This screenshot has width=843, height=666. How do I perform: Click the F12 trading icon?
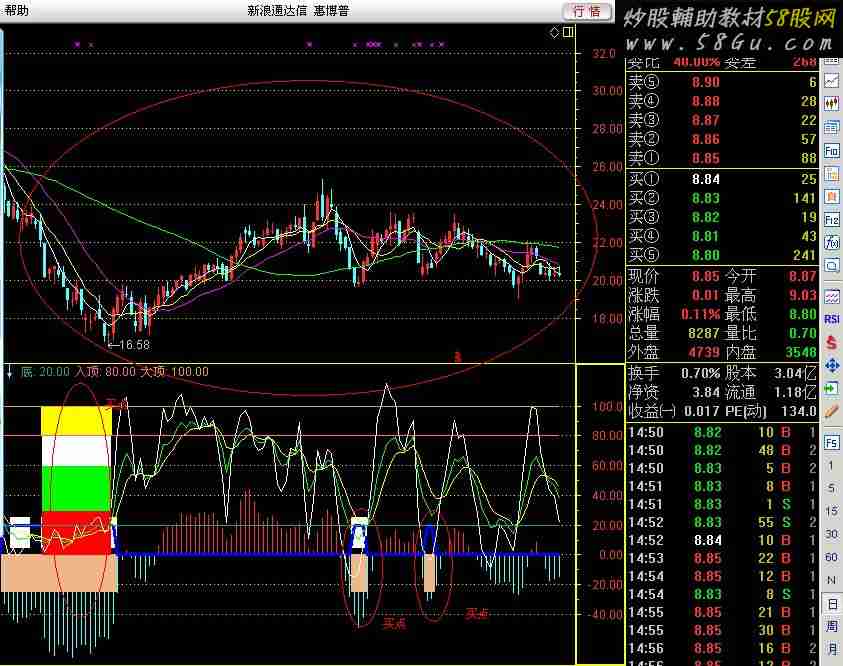click(x=832, y=219)
